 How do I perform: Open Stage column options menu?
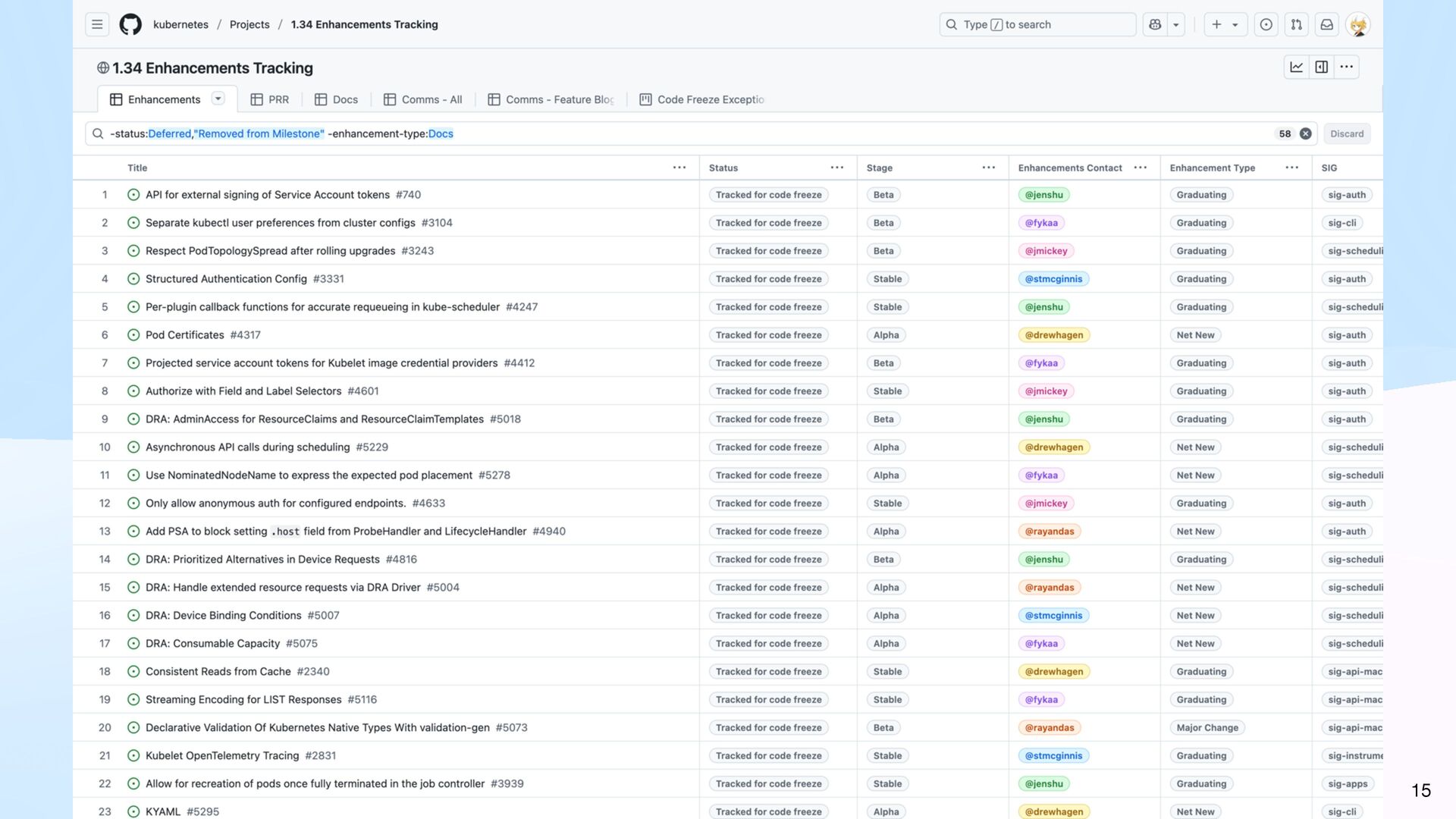[x=989, y=168]
